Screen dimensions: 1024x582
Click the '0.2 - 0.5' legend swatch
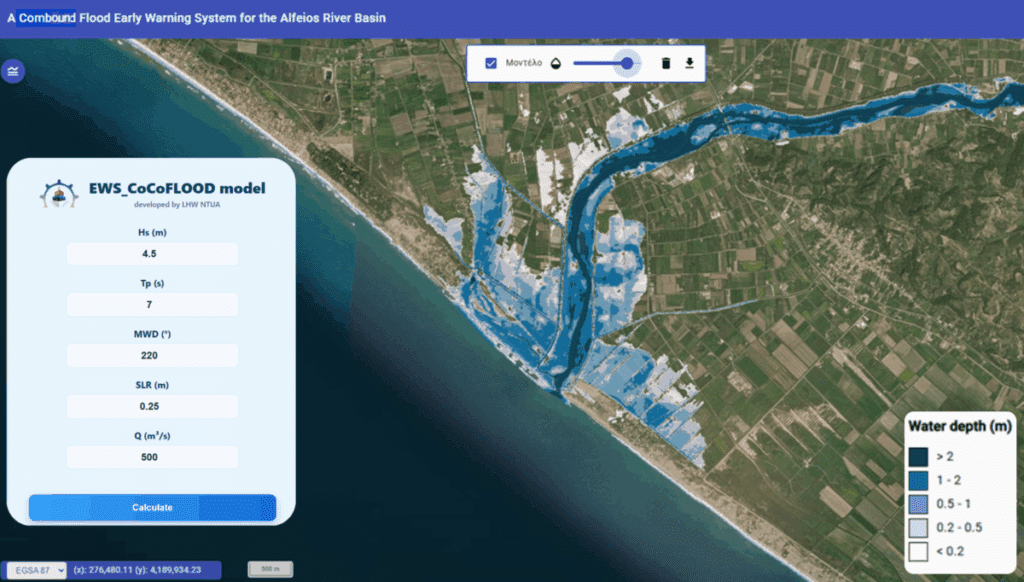pyautogui.click(x=918, y=527)
